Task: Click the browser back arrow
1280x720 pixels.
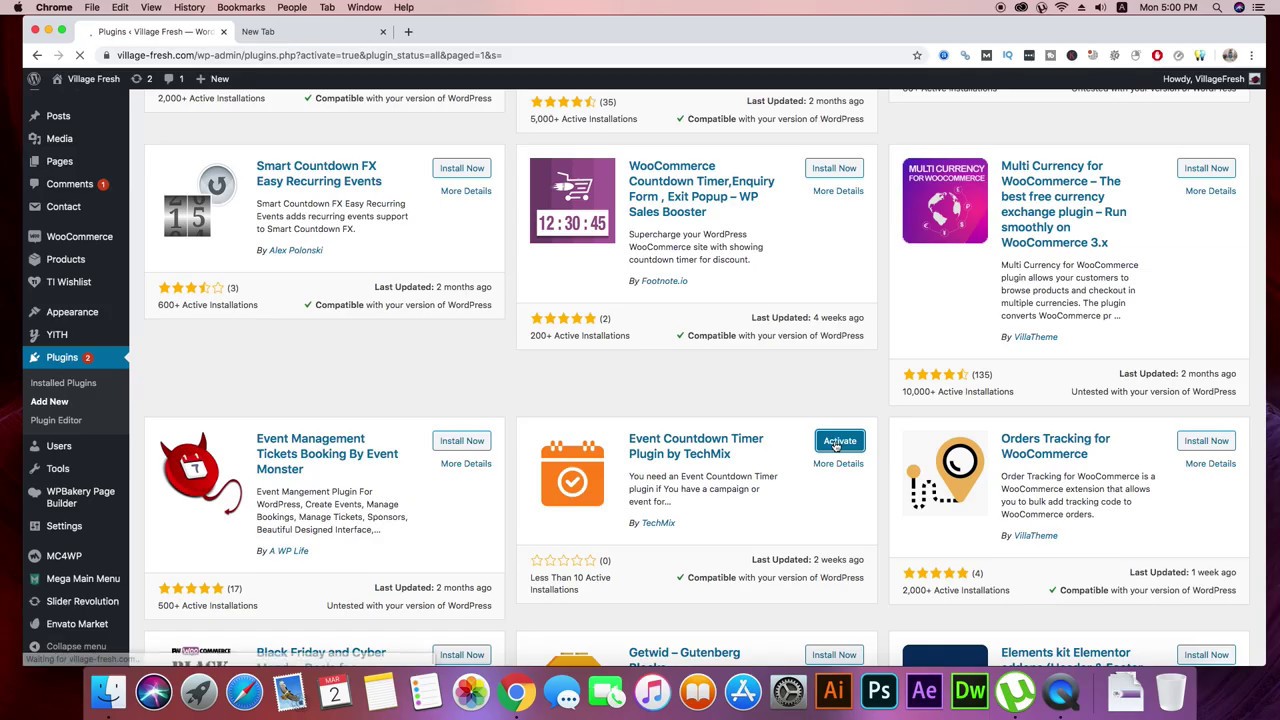Action: pyautogui.click(x=37, y=55)
